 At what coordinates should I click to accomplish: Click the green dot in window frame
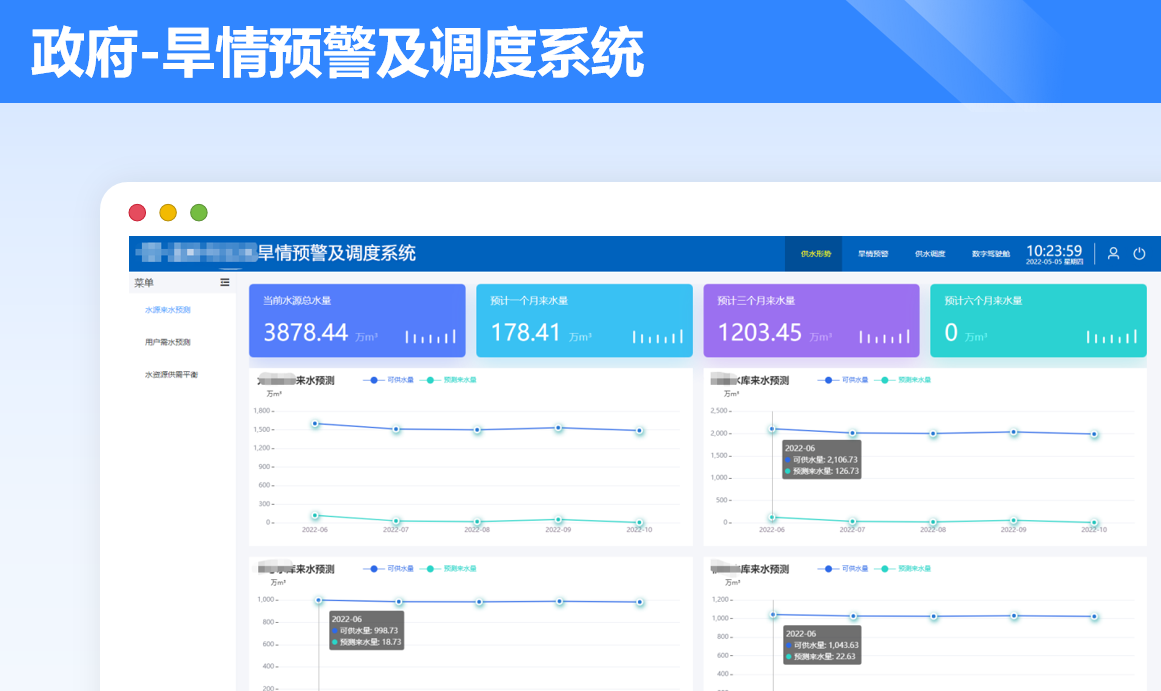pyautogui.click(x=198, y=213)
